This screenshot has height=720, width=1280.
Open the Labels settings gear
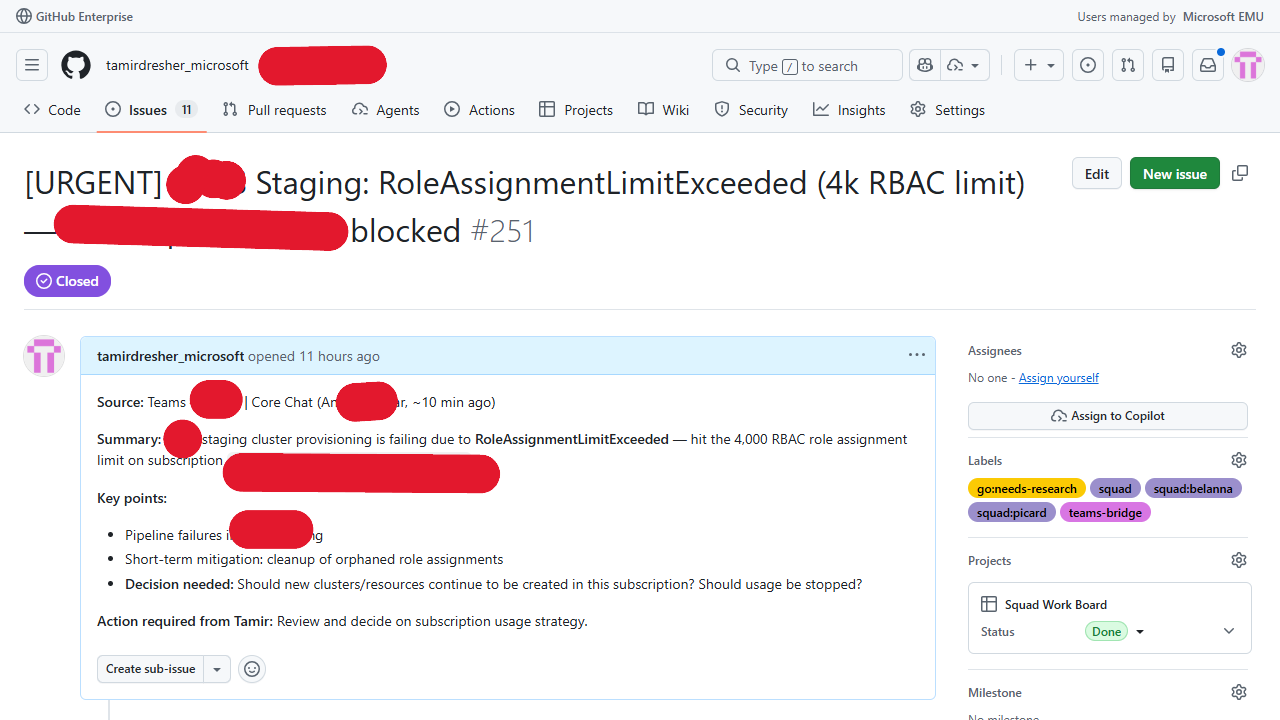(x=1238, y=459)
